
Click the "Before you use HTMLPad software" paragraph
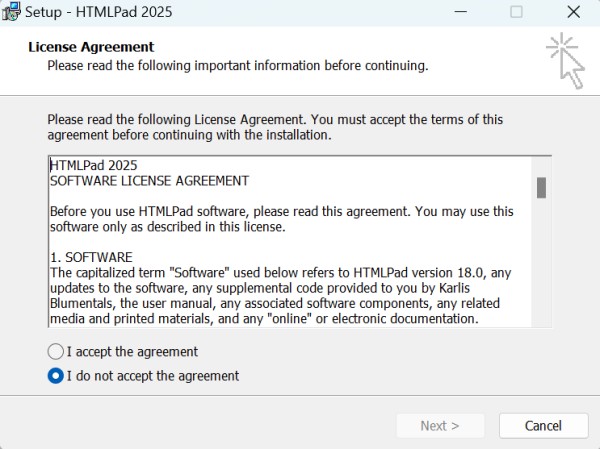click(282, 219)
